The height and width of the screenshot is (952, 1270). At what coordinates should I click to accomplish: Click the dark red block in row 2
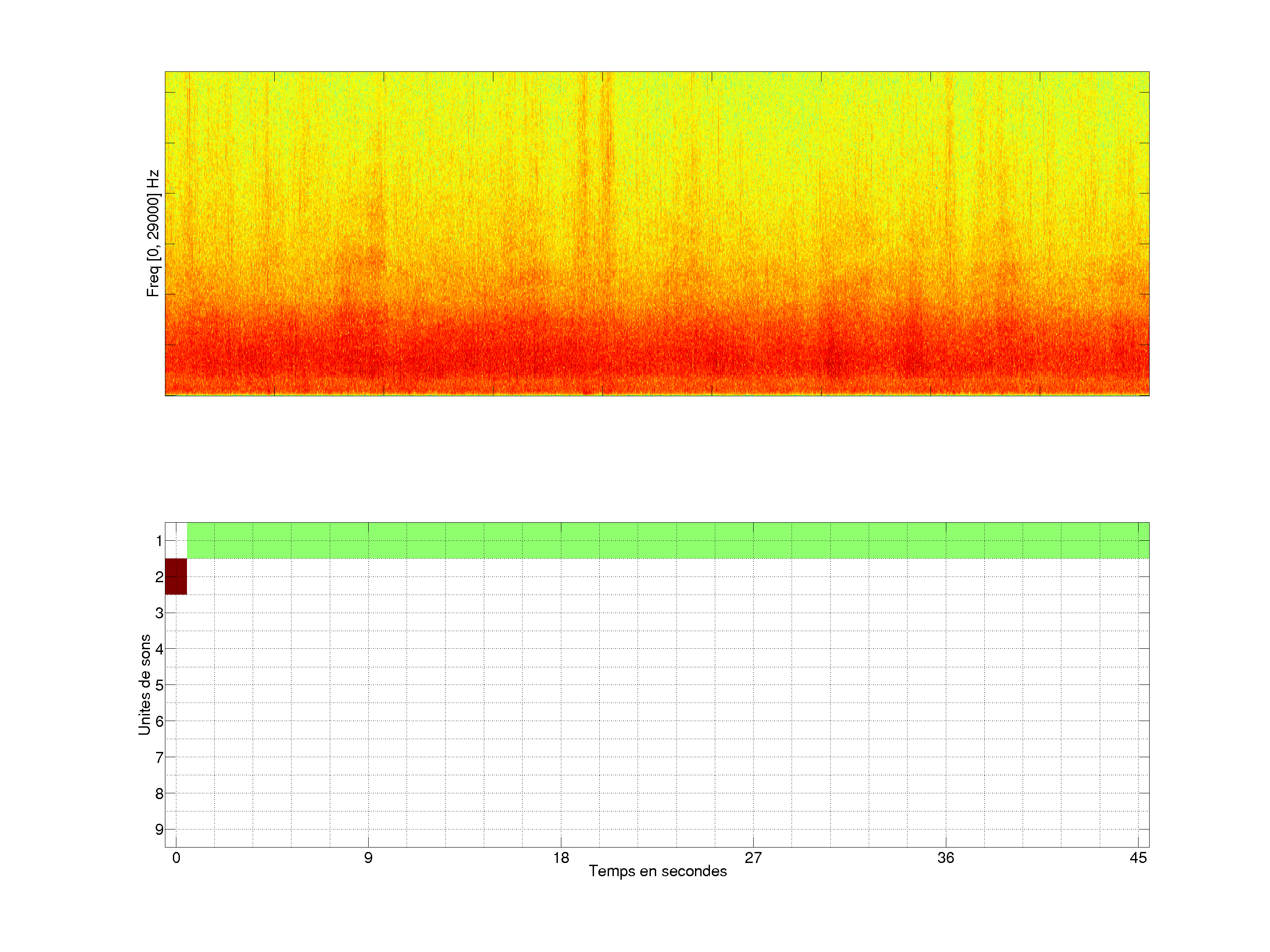pos(176,576)
